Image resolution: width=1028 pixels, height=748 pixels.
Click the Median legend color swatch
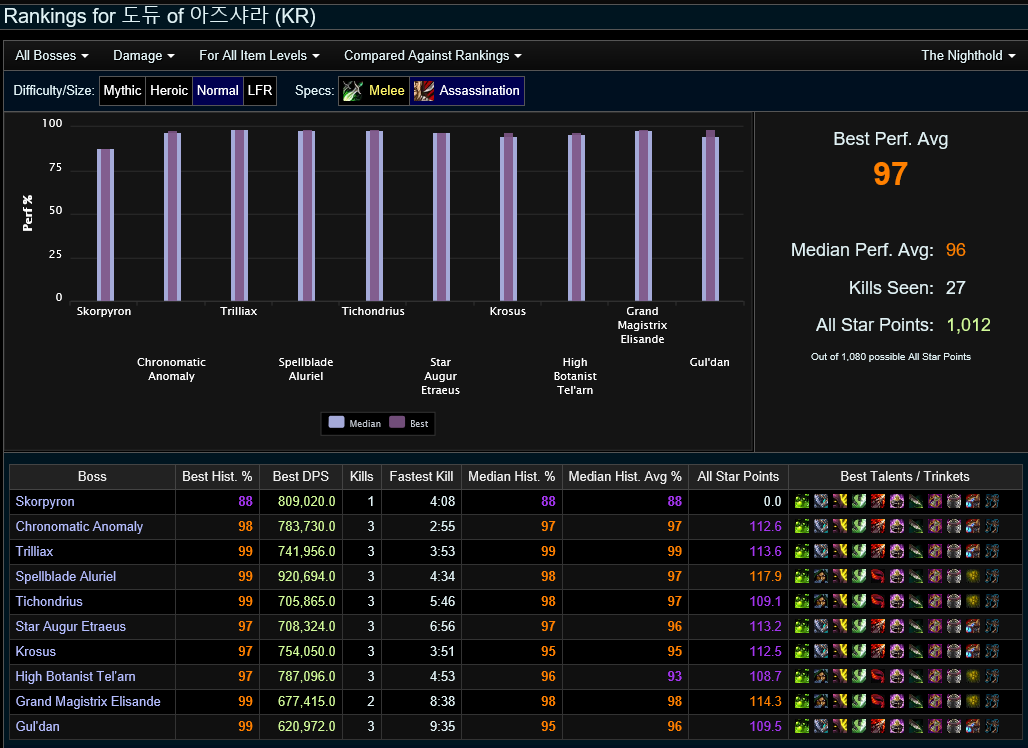[x=336, y=422]
